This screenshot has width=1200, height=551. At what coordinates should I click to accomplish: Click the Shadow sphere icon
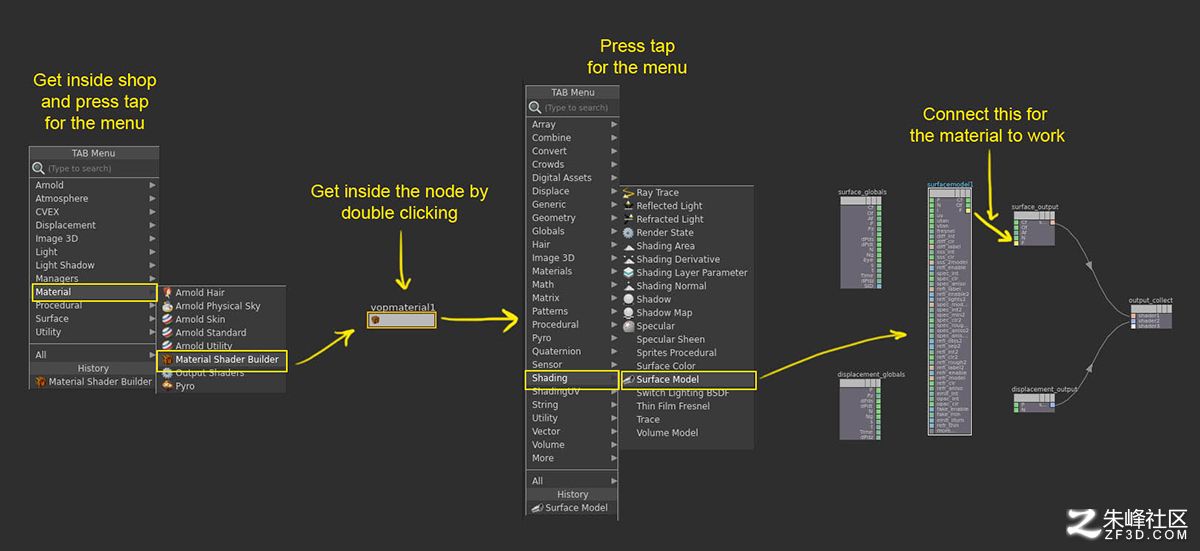(x=628, y=299)
